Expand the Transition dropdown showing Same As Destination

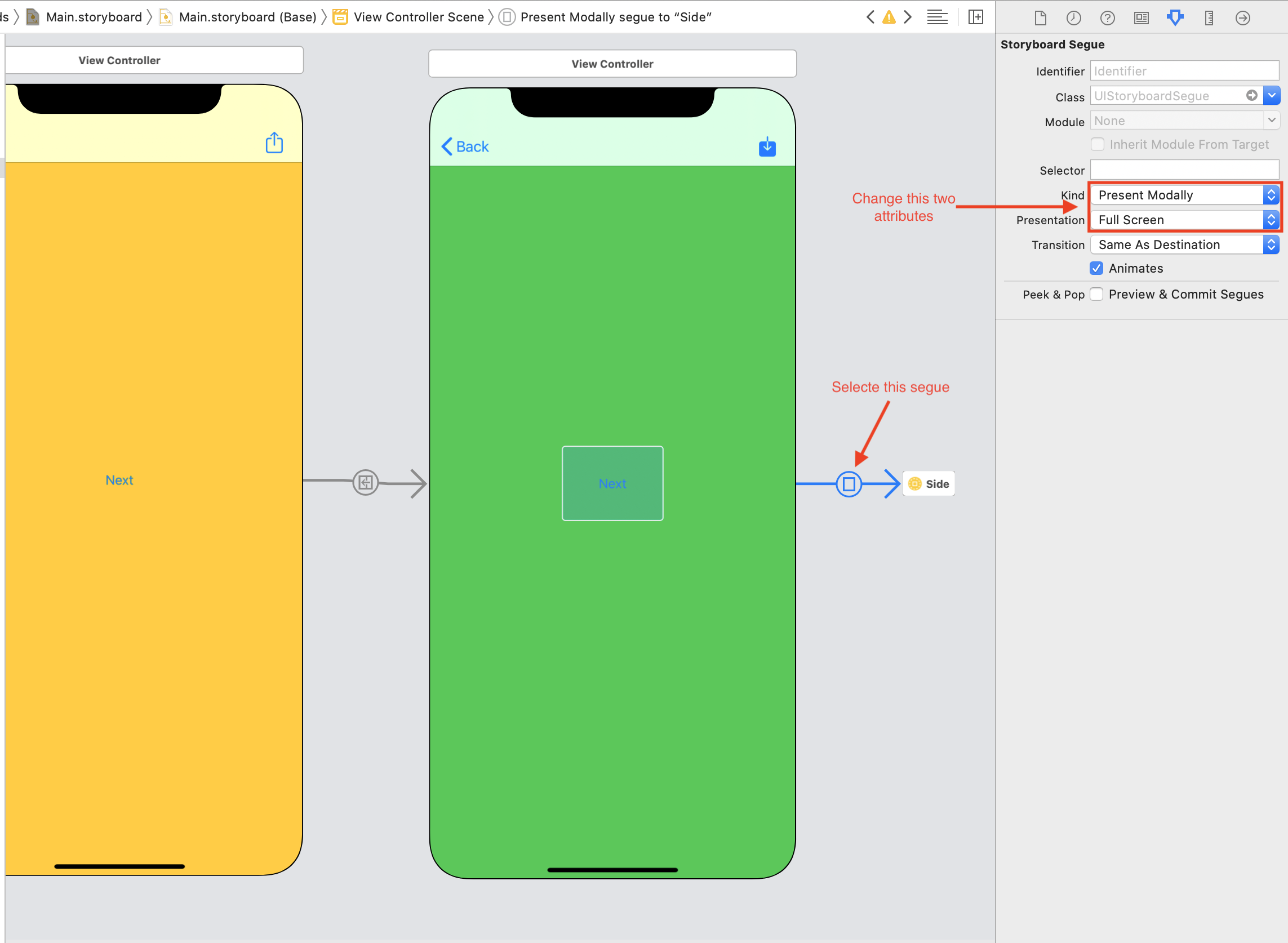(1272, 243)
